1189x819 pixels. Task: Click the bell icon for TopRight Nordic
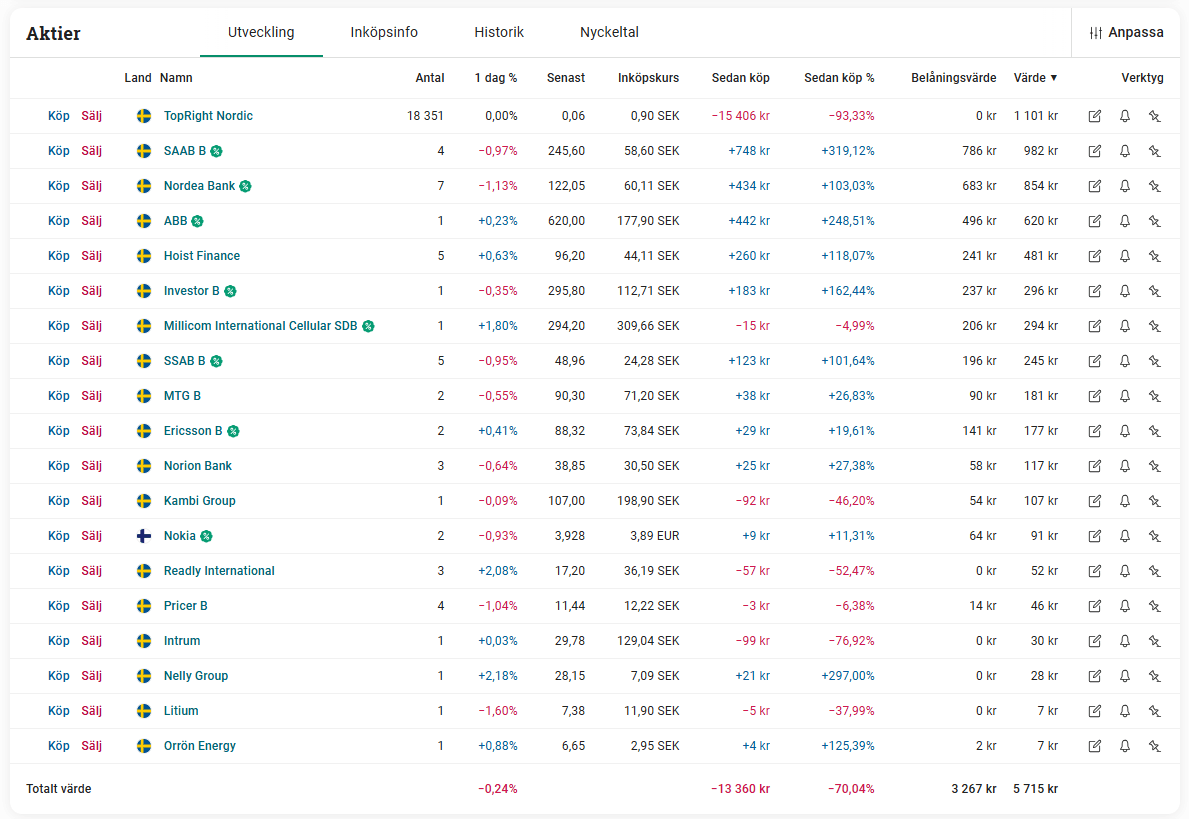click(1124, 116)
